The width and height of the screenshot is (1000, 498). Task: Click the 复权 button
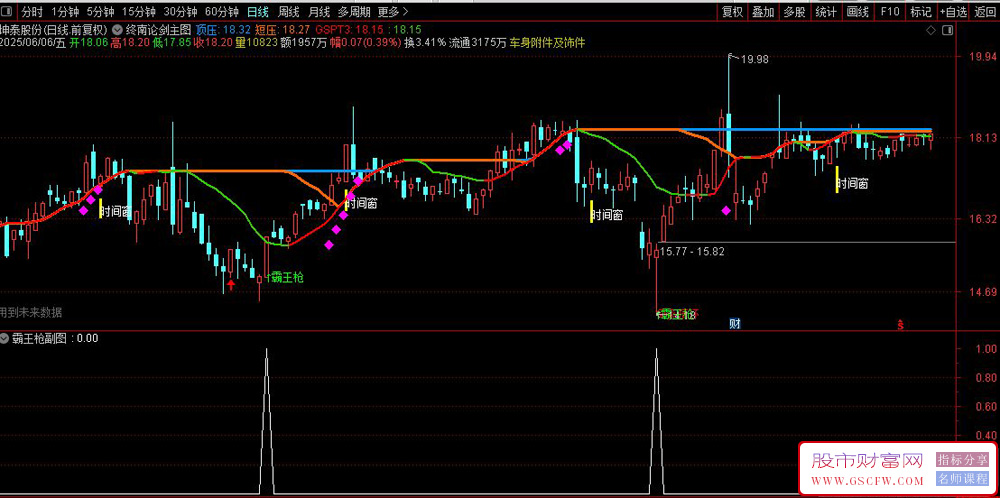pos(732,11)
